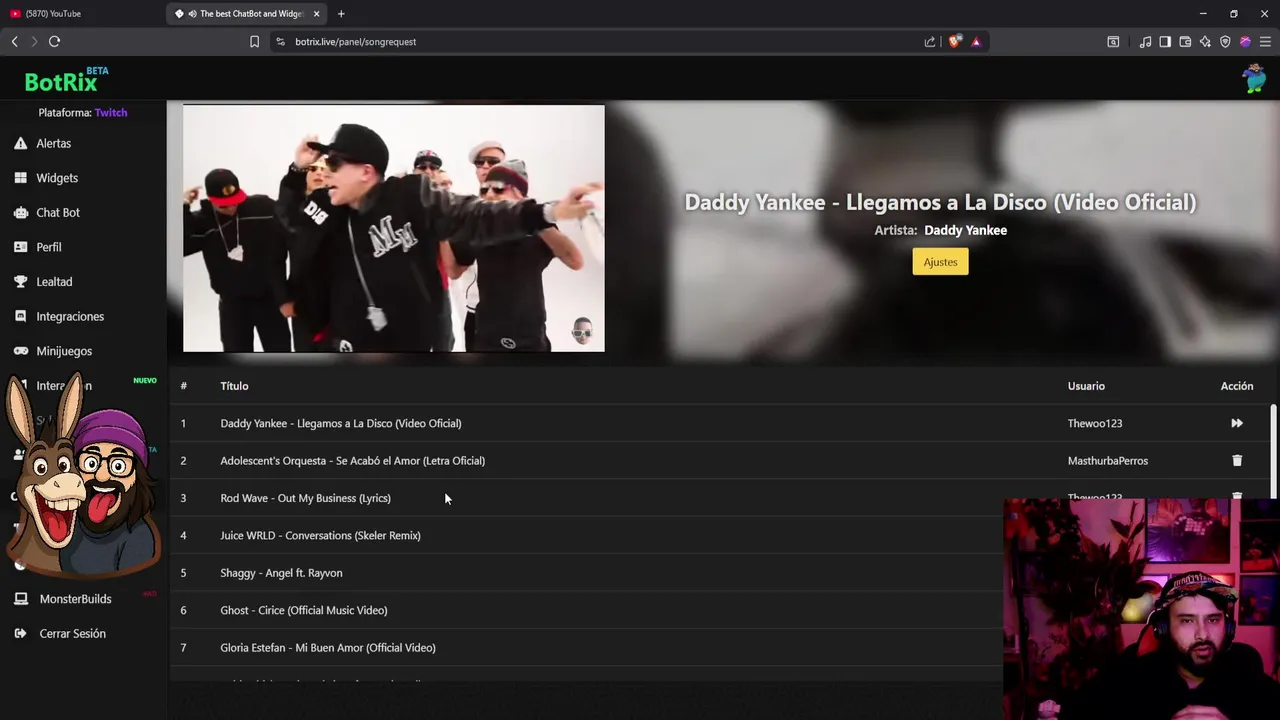The height and width of the screenshot is (720, 1280).
Task: Click artist name 'Daddy Yankee' under the title
Action: [965, 231]
